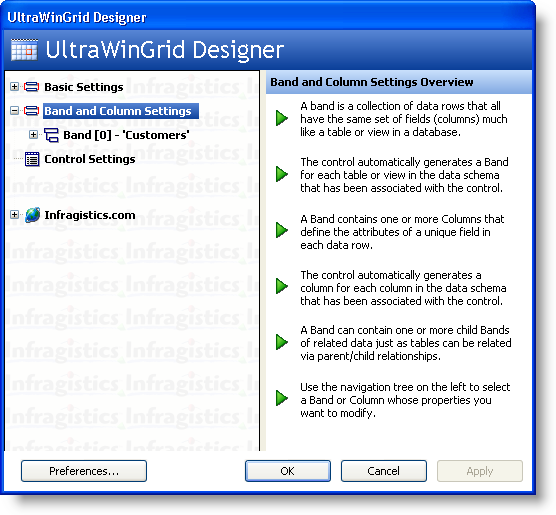
Task: Click the UltraWinGrid Designer calendar grid icon
Action: pos(24,50)
